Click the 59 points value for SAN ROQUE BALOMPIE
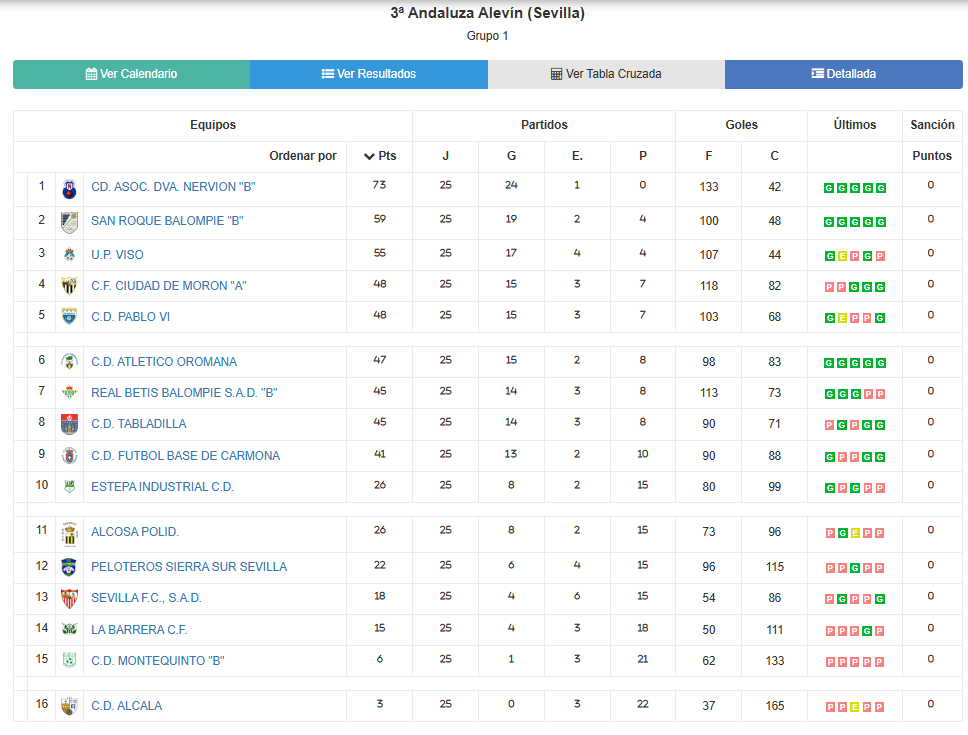The image size is (968, 735). tap(380, 219)
